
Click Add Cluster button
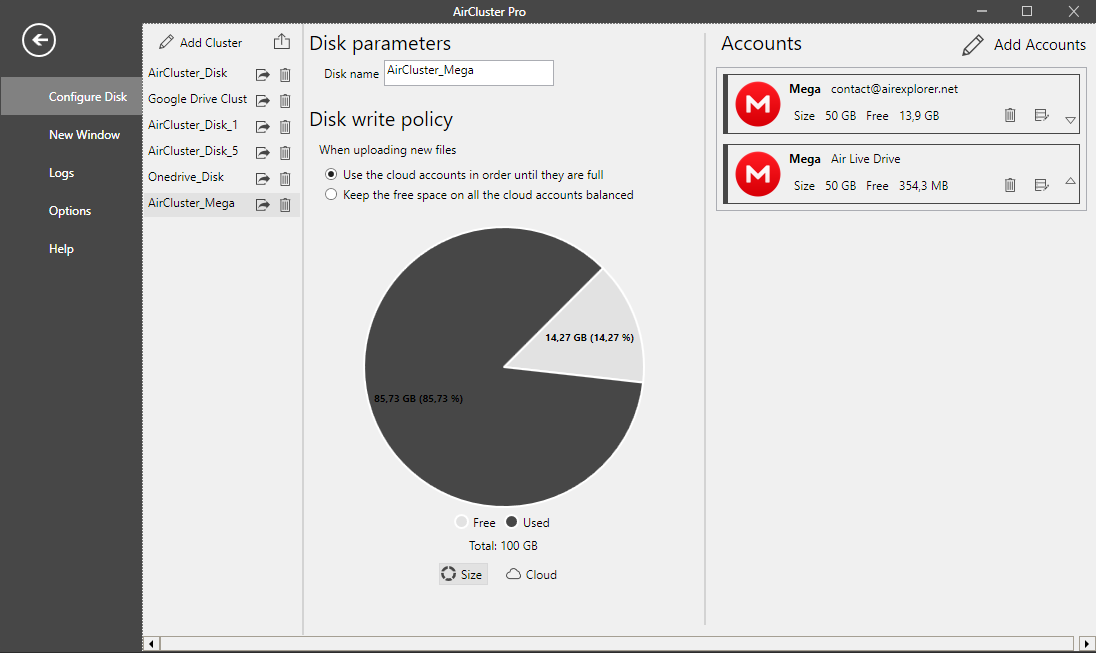point(200,43)
